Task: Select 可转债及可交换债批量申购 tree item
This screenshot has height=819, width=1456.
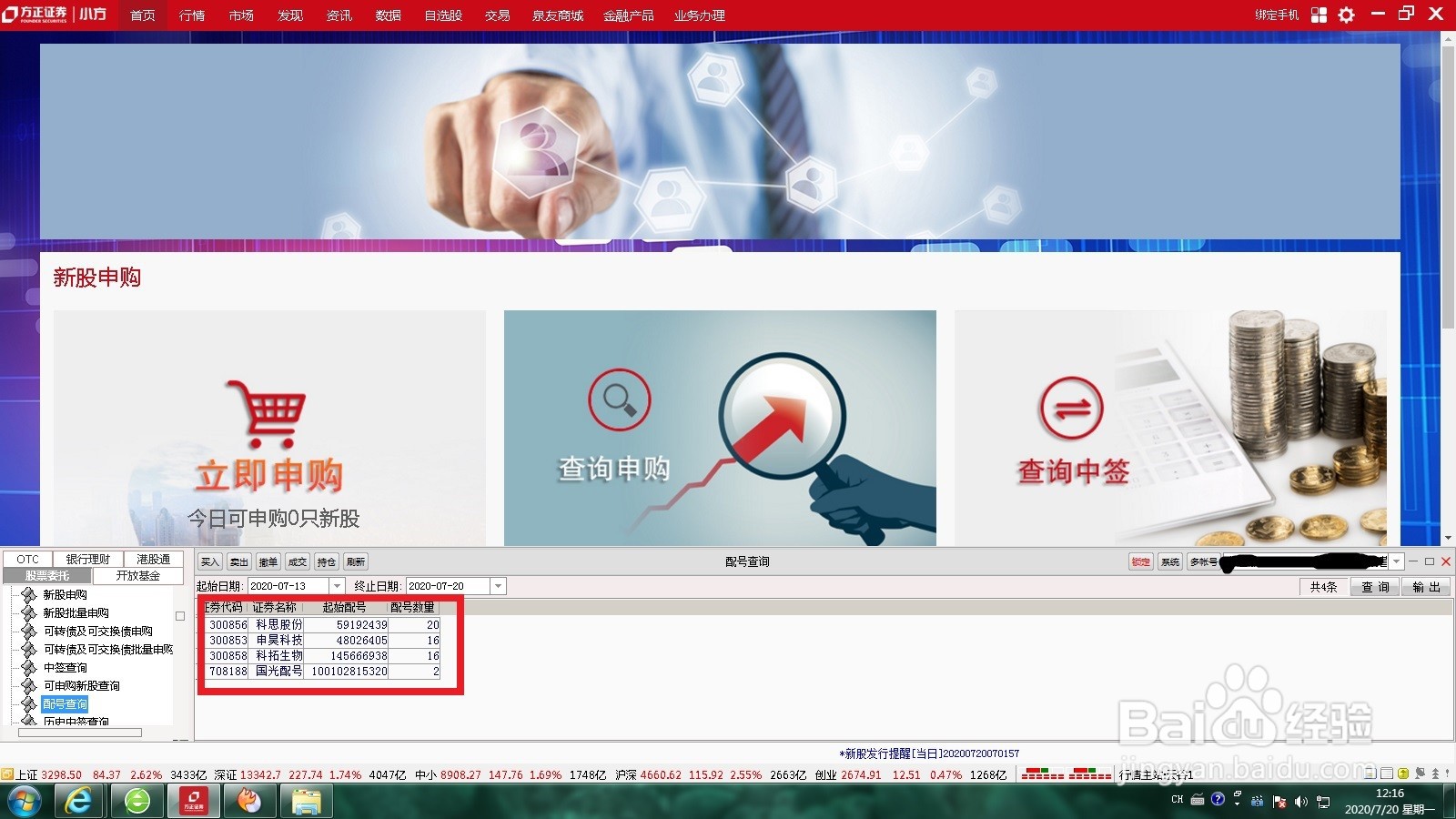Action: coord(107,649)
